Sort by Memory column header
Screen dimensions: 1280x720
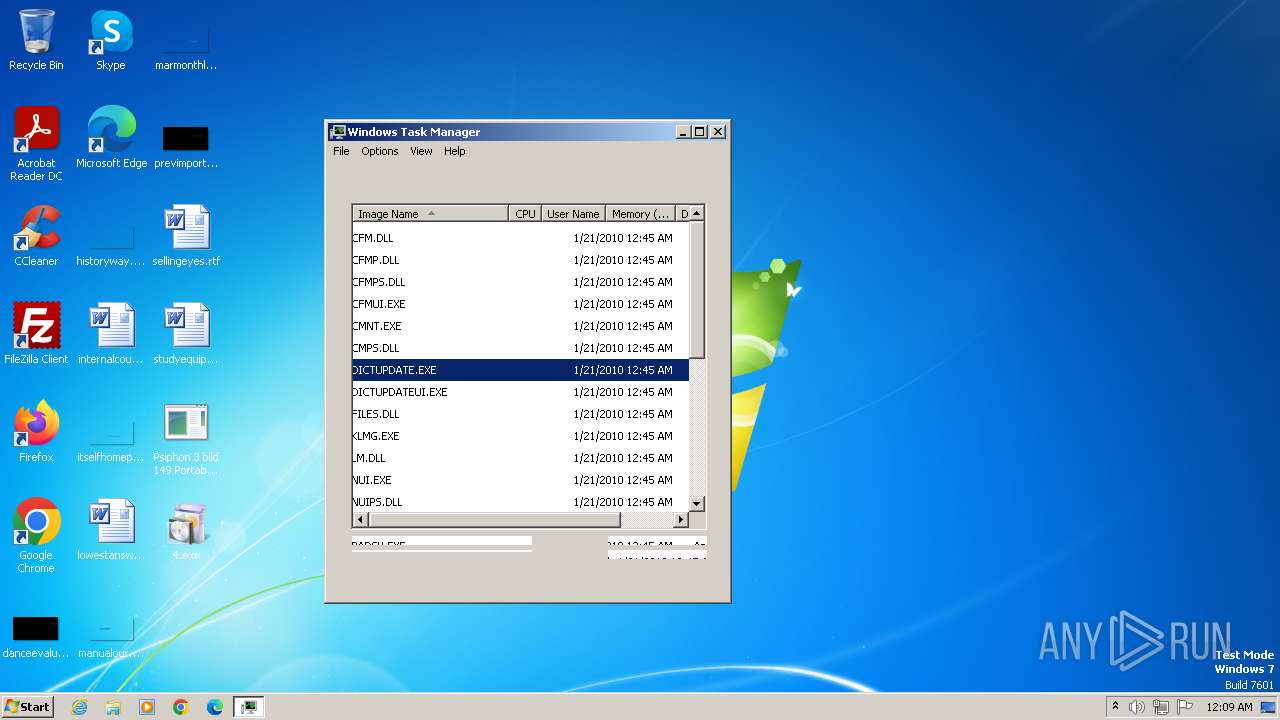[x=640, y=213]
